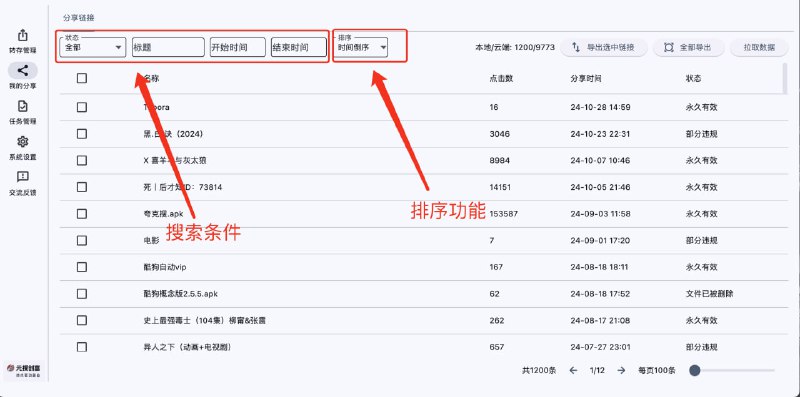Click the date 24-08-18 17:52
Image resolution: width=800 pixels, height=397 pixels.
tap(601, 293)
